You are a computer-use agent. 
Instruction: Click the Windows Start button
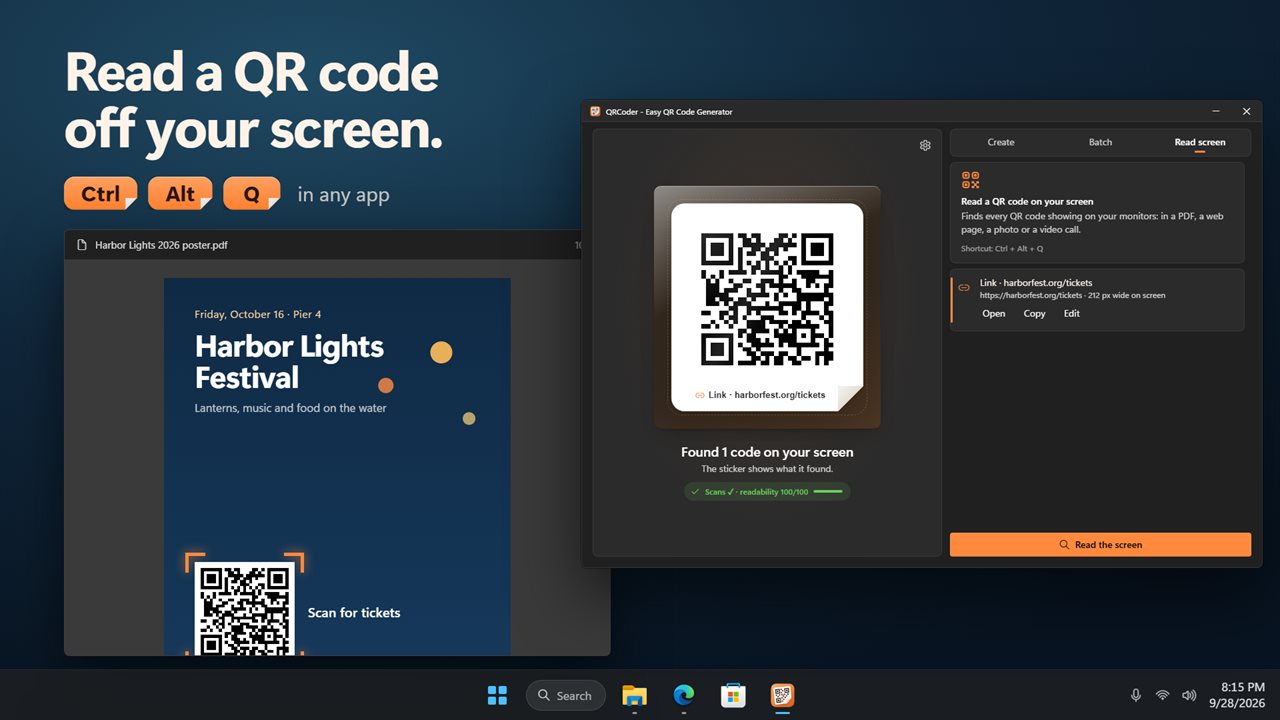pos(497,695)
